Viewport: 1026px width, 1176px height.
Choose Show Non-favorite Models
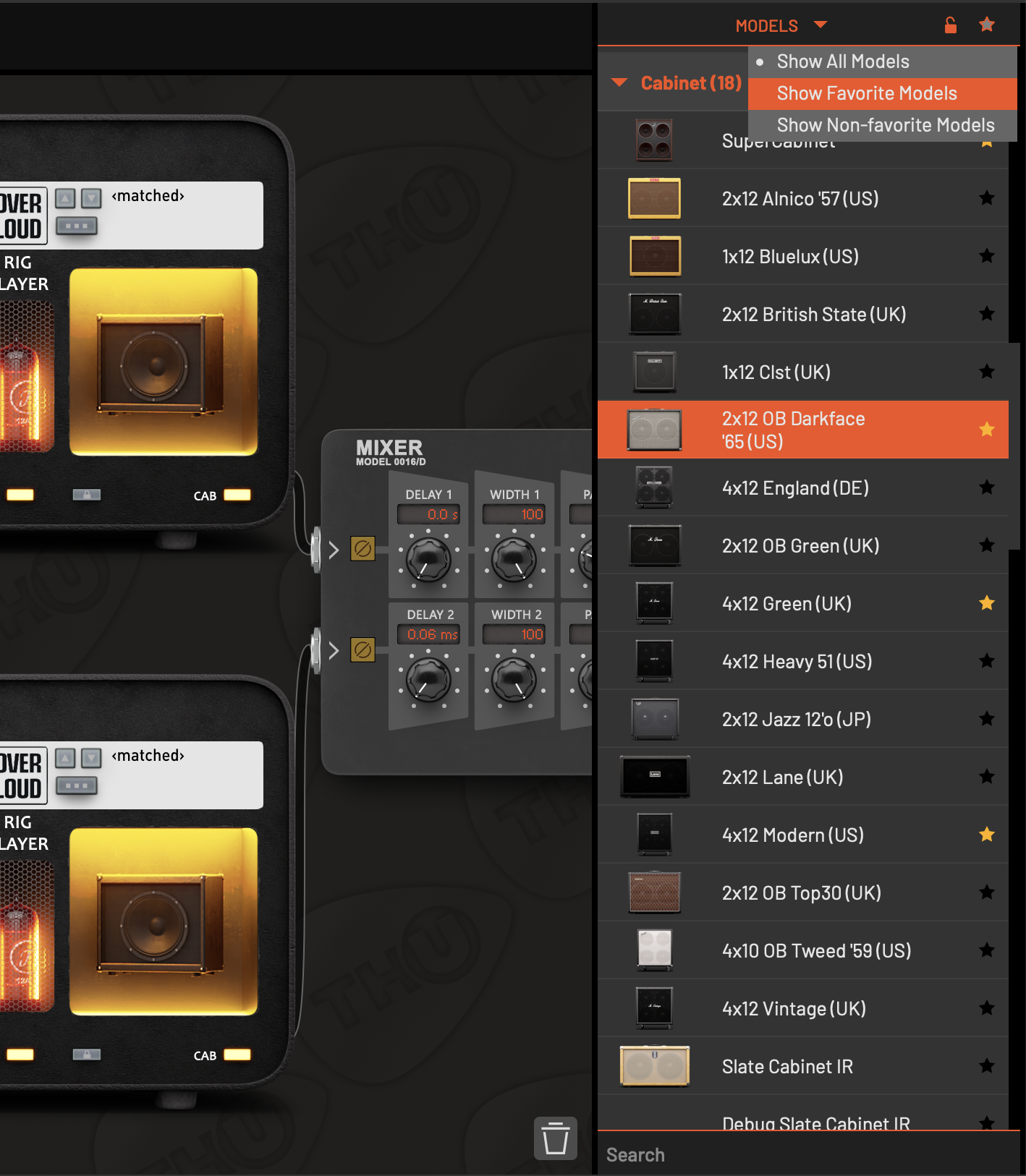[x=885, y=125]
